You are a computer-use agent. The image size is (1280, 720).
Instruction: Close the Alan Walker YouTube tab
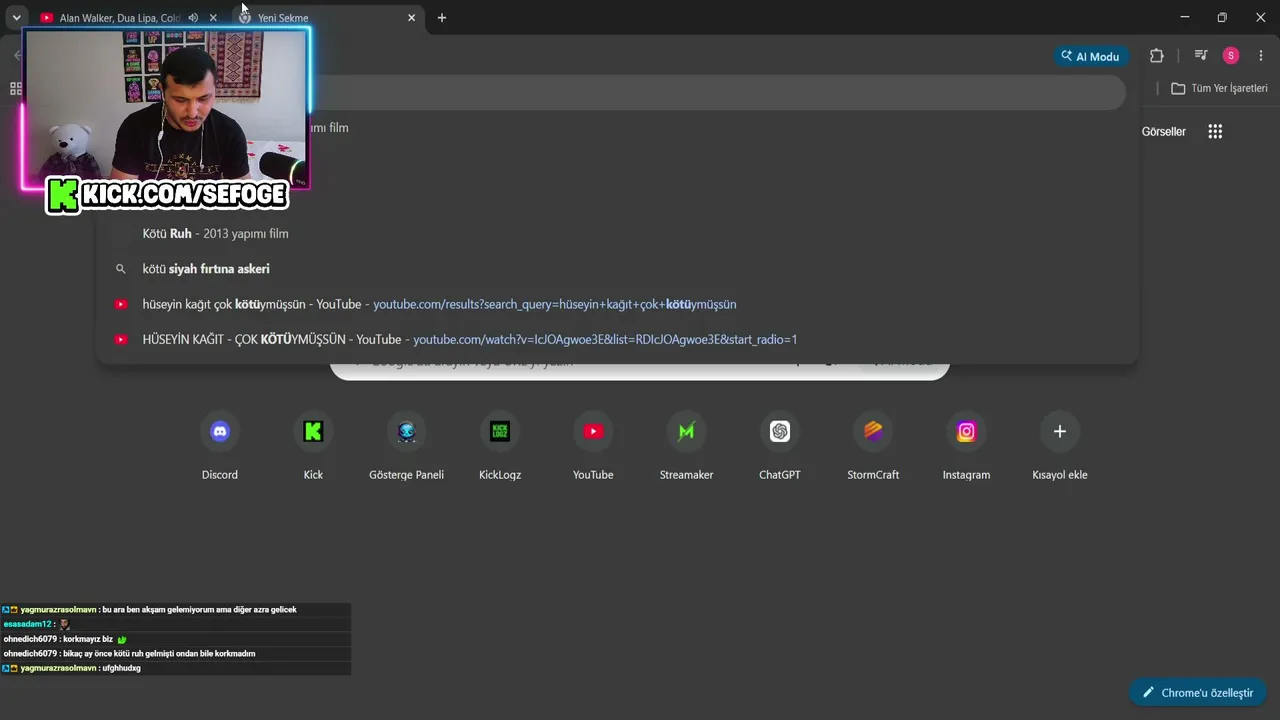[x=213, y=18]
